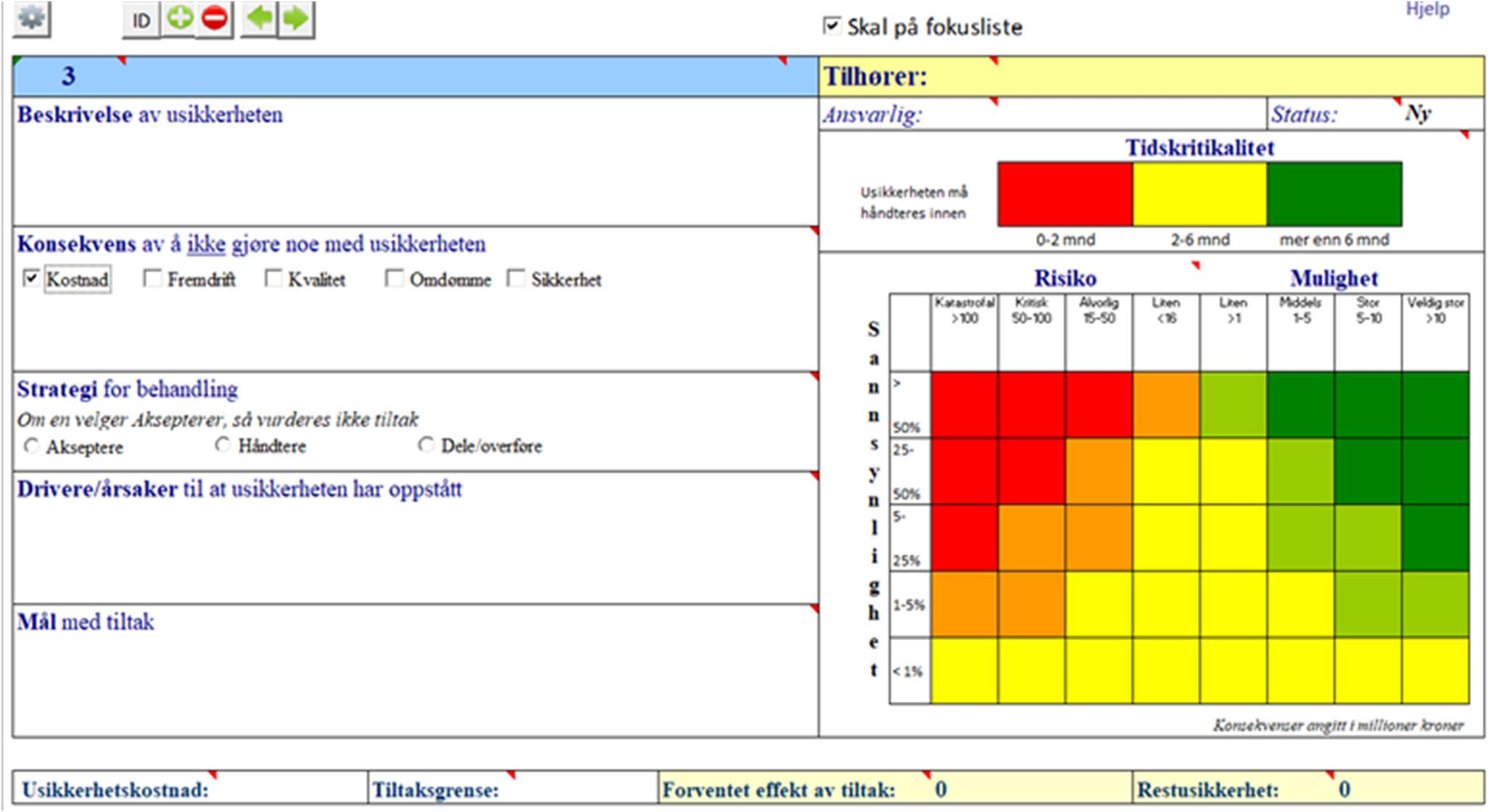Screen dimensions: 1488x812
Task: Choose the Håndtere radio button
Action: pos(223,445)
